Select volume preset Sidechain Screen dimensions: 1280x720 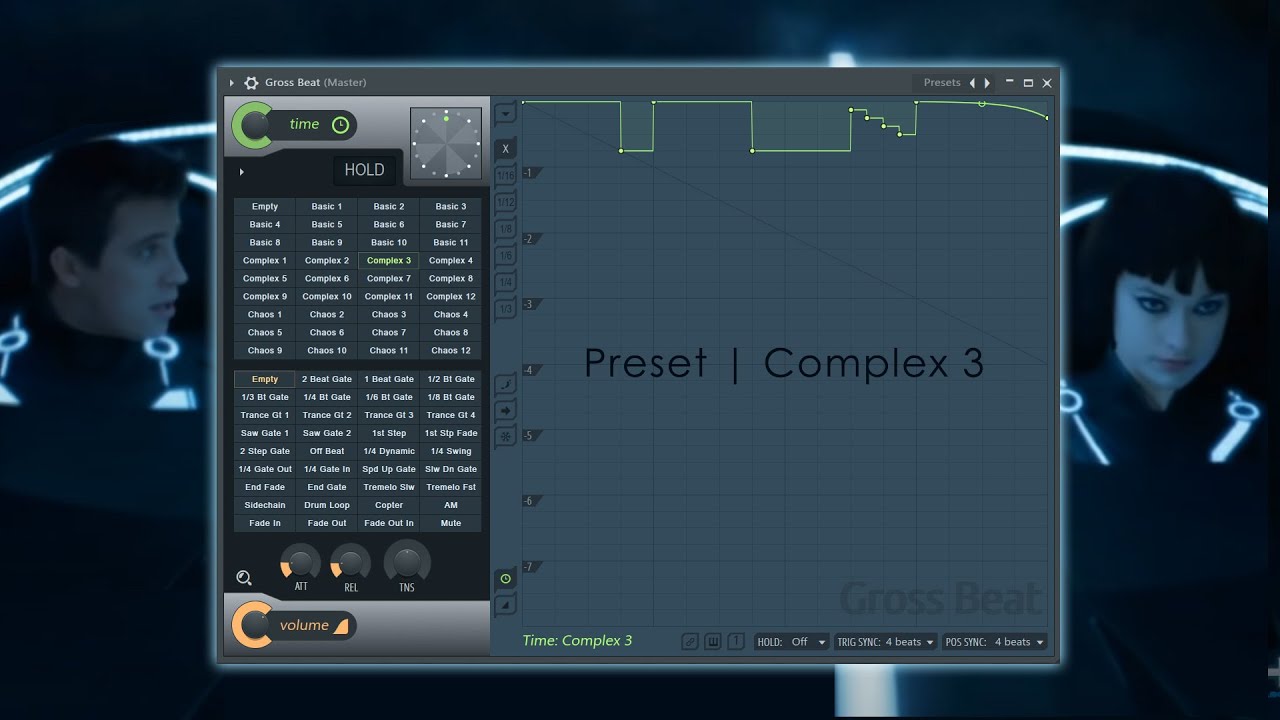[265, 506]
